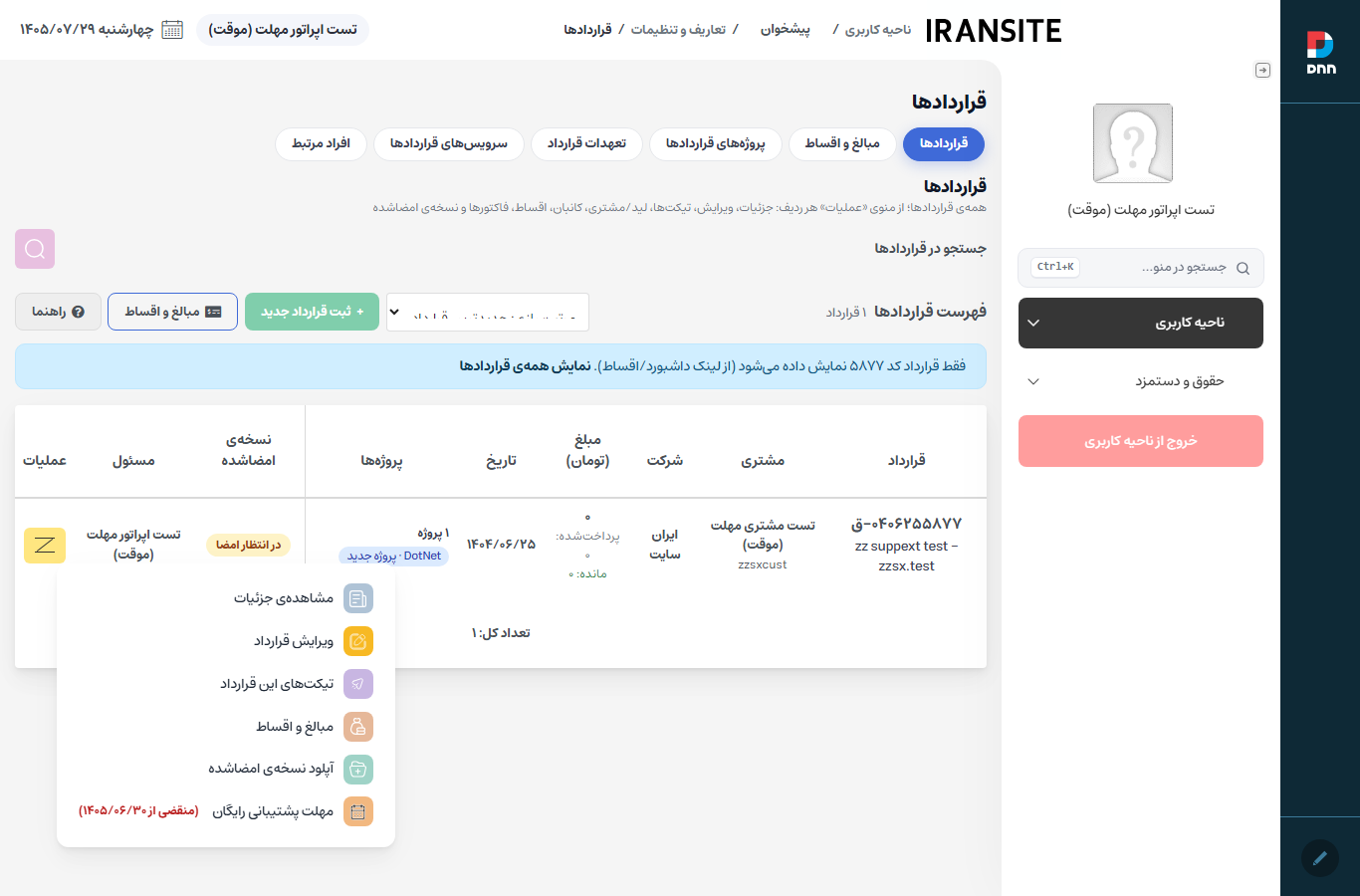Screen dimensions: 1360x896
Task: Open the yellow operations menu button in the contract row
Action: (x=45, y=545)
